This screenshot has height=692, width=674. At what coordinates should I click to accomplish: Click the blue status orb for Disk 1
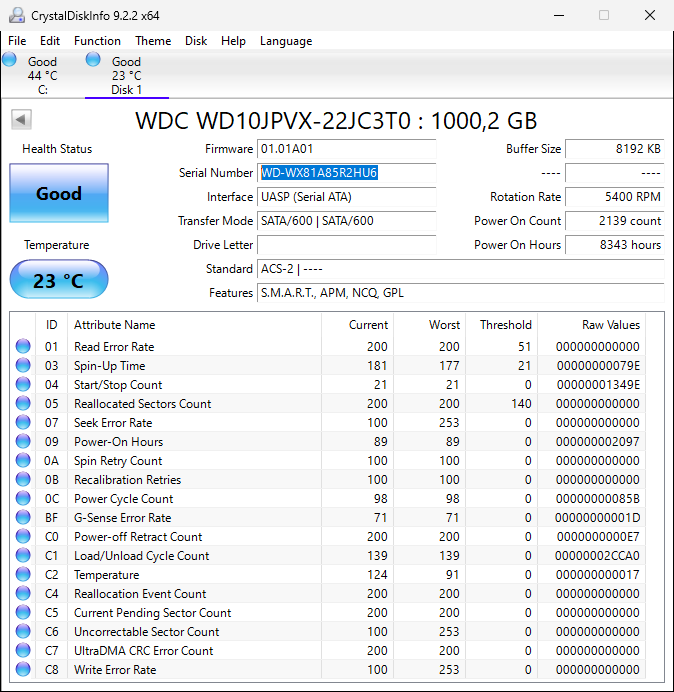(93, 59)
